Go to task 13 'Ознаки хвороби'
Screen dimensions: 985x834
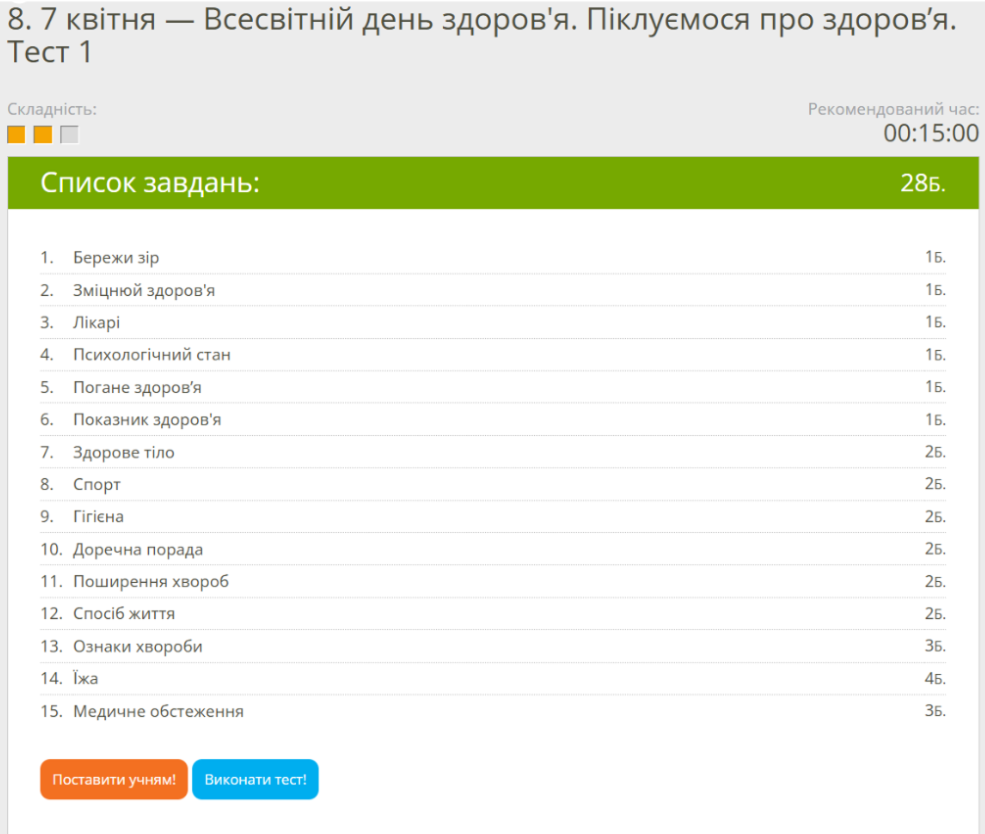click(x=137, y=647)
